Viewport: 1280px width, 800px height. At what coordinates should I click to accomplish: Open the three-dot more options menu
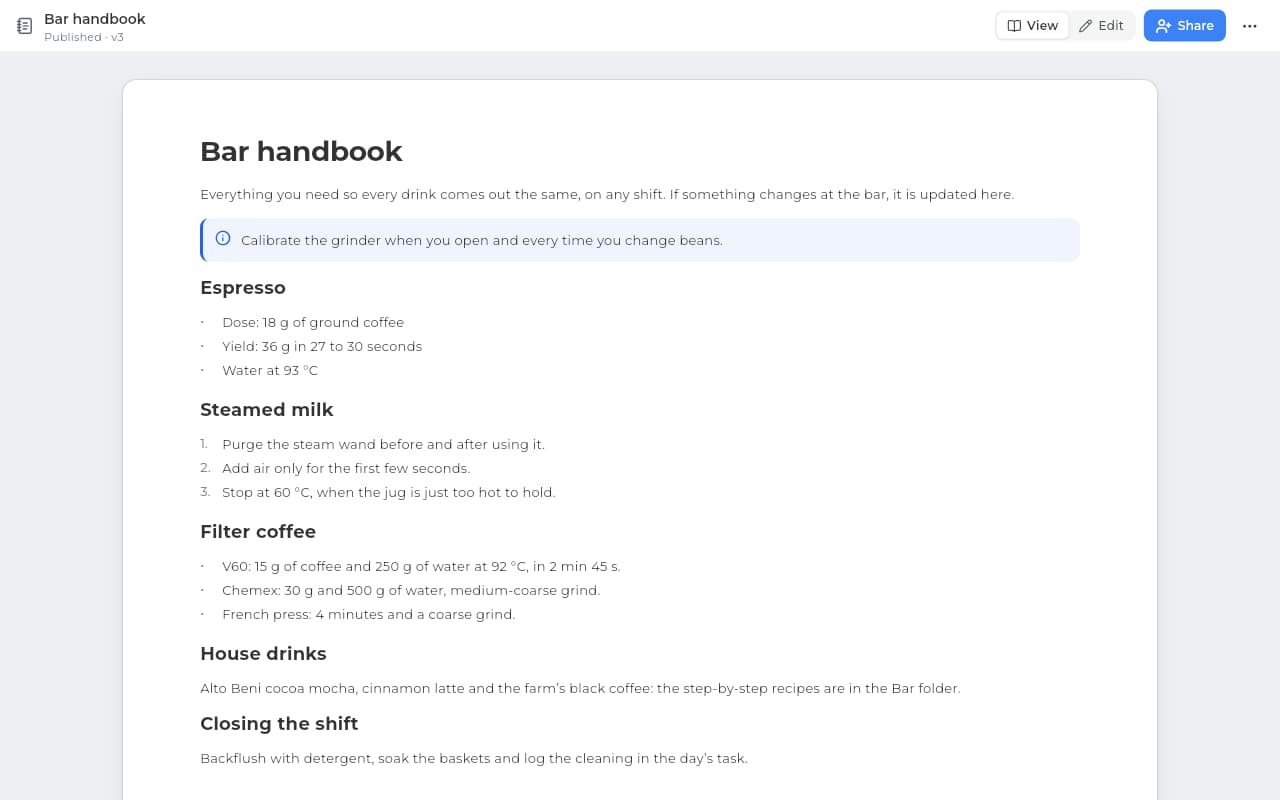(1249, 26)
